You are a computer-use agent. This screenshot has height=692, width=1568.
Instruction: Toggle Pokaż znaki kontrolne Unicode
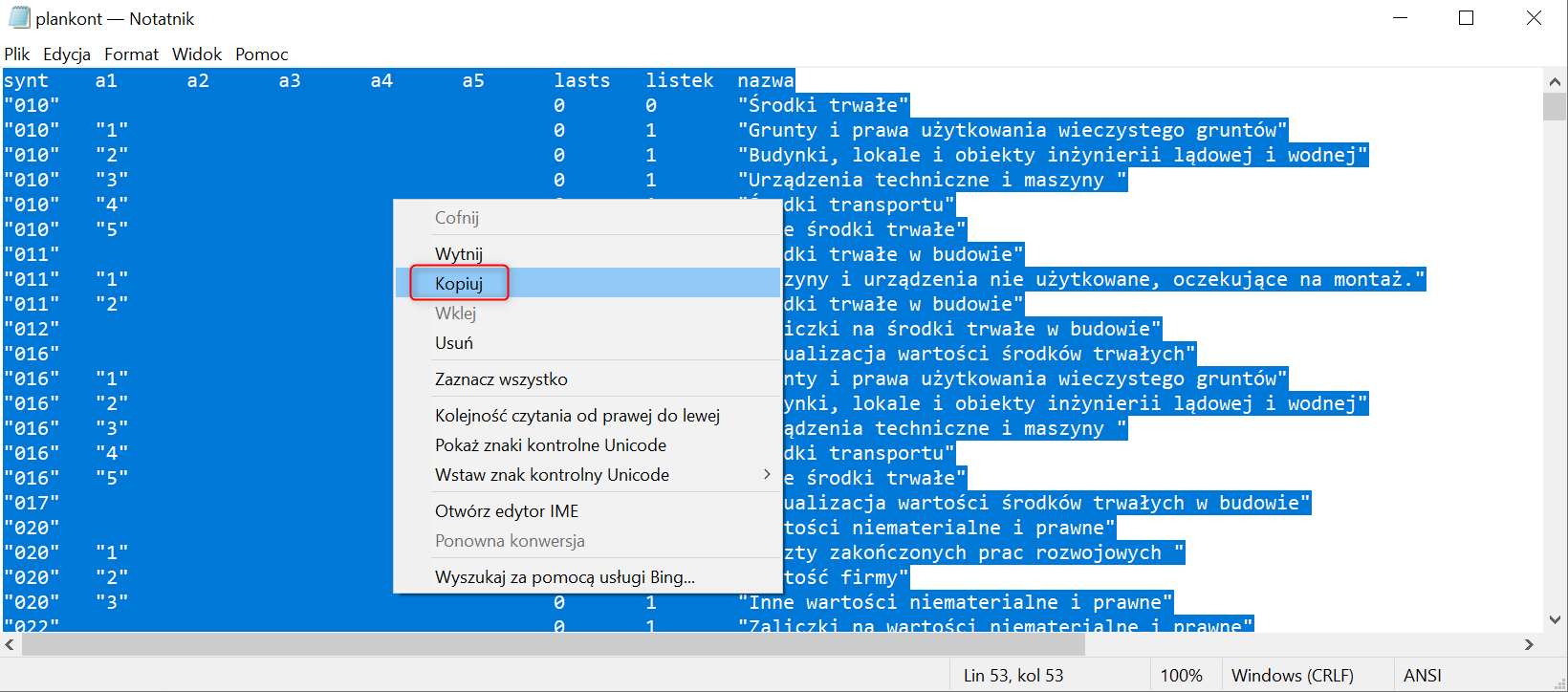coord(550,445)
